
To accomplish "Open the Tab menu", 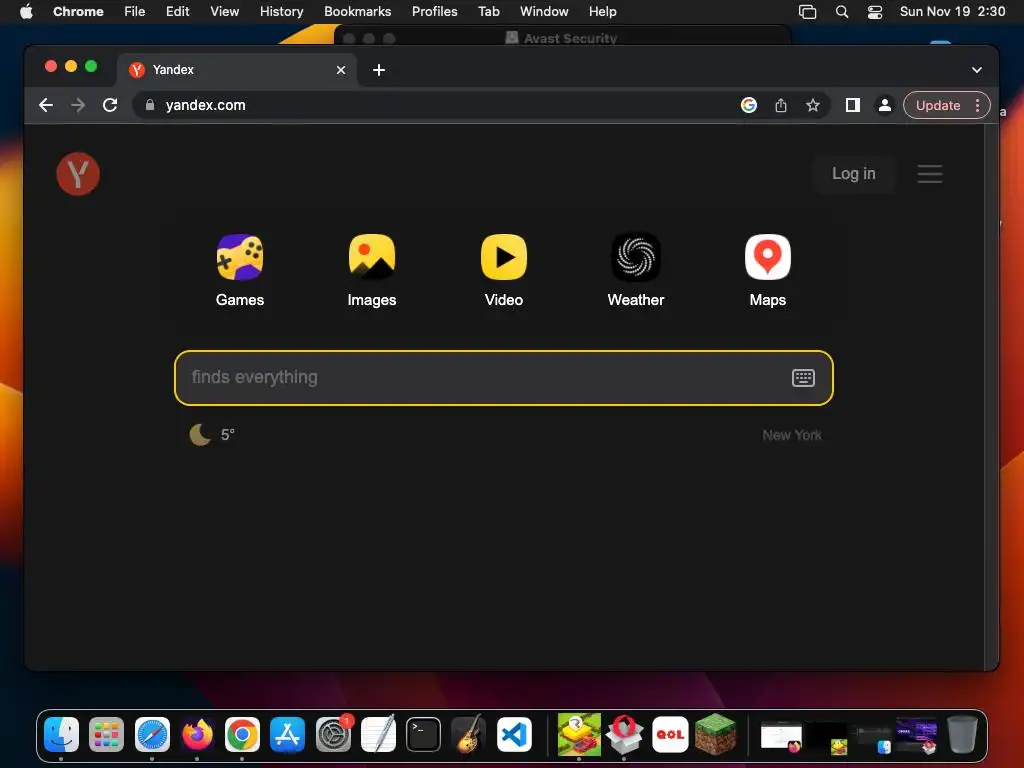I will pos(488,11).
